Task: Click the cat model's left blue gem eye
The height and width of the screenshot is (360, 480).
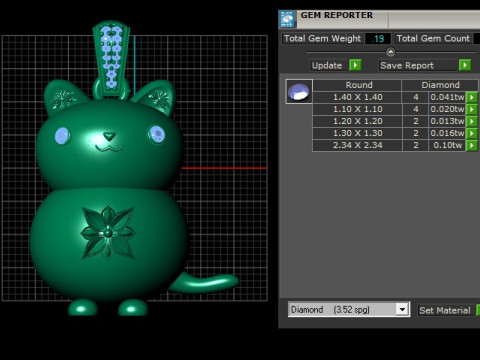Action: [x=62, y=136]
